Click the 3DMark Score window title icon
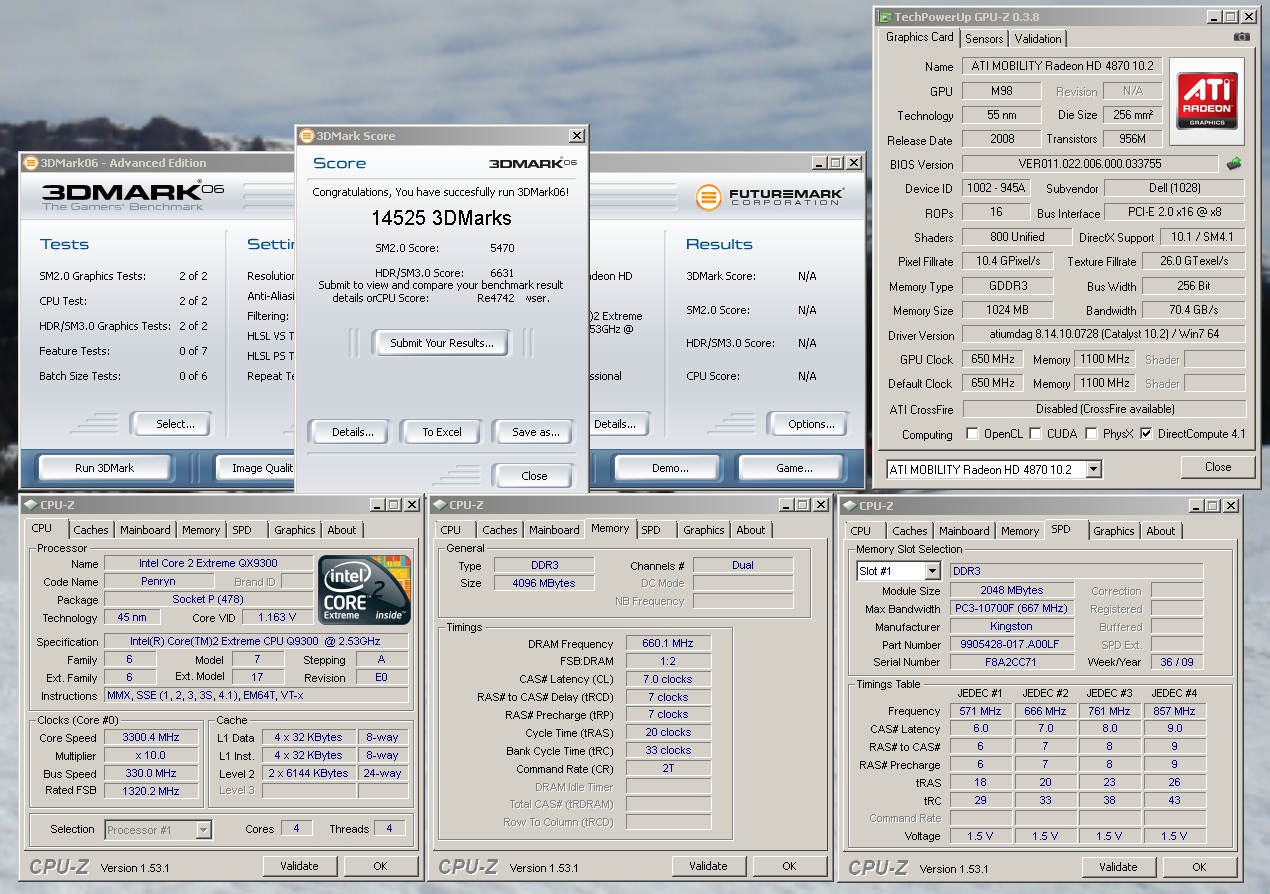 click(x=305, y=136)
